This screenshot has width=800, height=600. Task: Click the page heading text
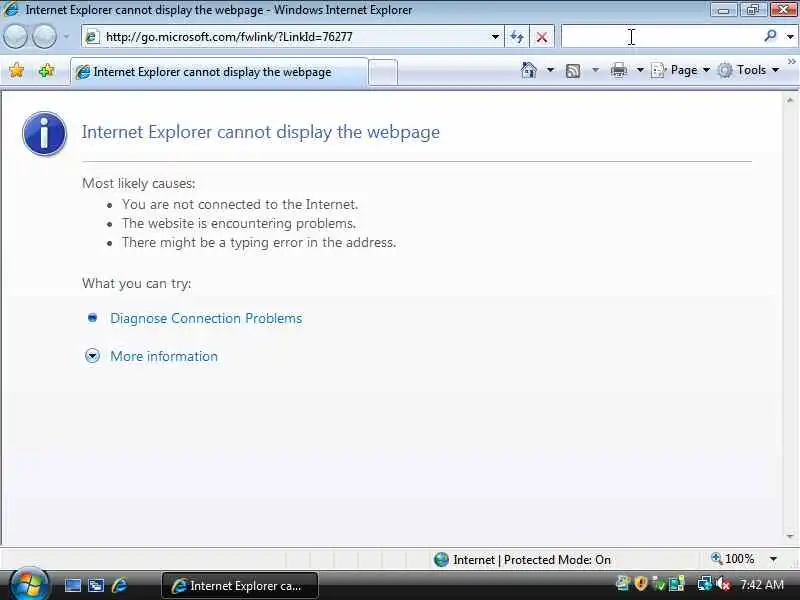[261, 132]
